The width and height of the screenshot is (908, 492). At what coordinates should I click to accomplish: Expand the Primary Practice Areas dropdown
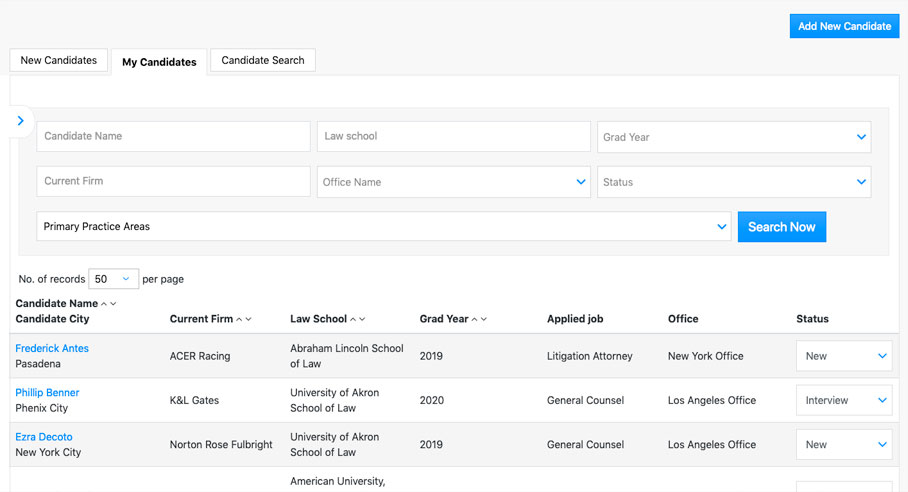point(384,227)
